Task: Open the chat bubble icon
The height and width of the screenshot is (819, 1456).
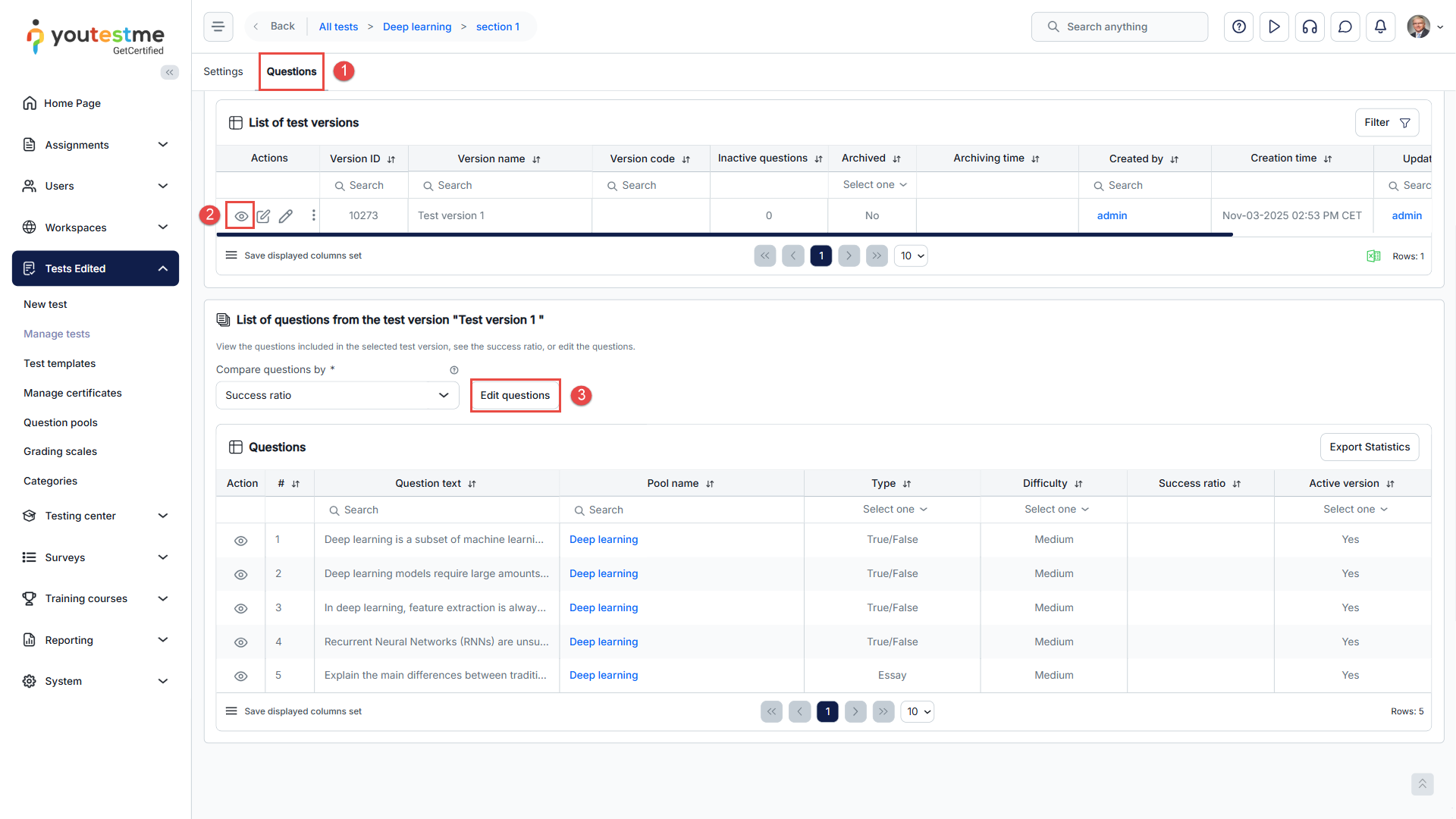Action: (1345, 27)
